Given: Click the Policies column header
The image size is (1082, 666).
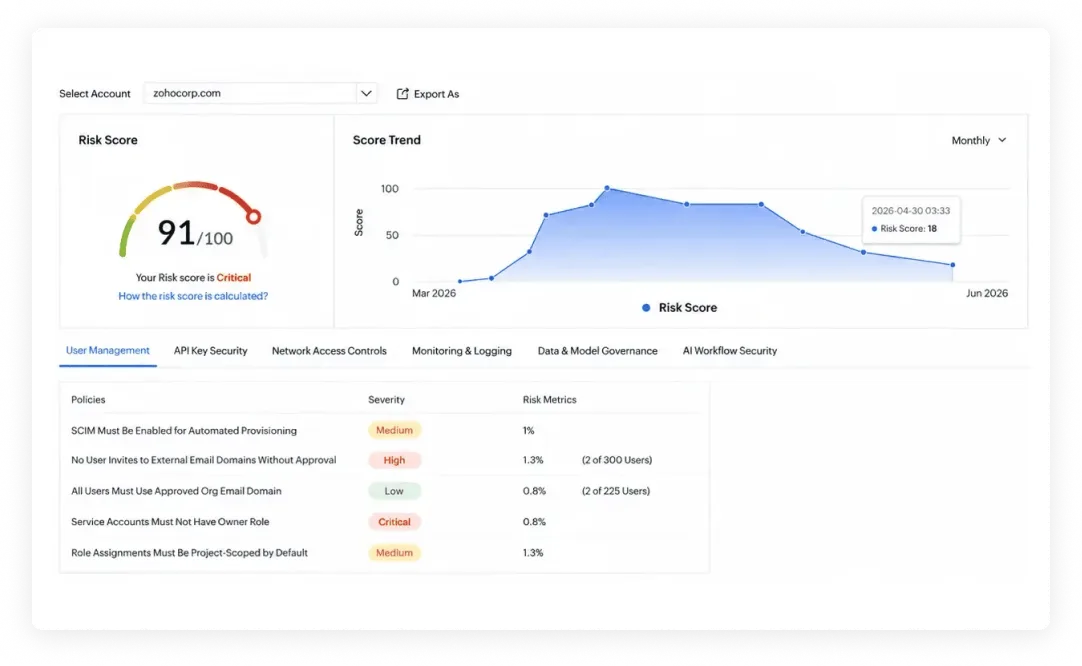Looking at the screenshot, I should point(88,400).
